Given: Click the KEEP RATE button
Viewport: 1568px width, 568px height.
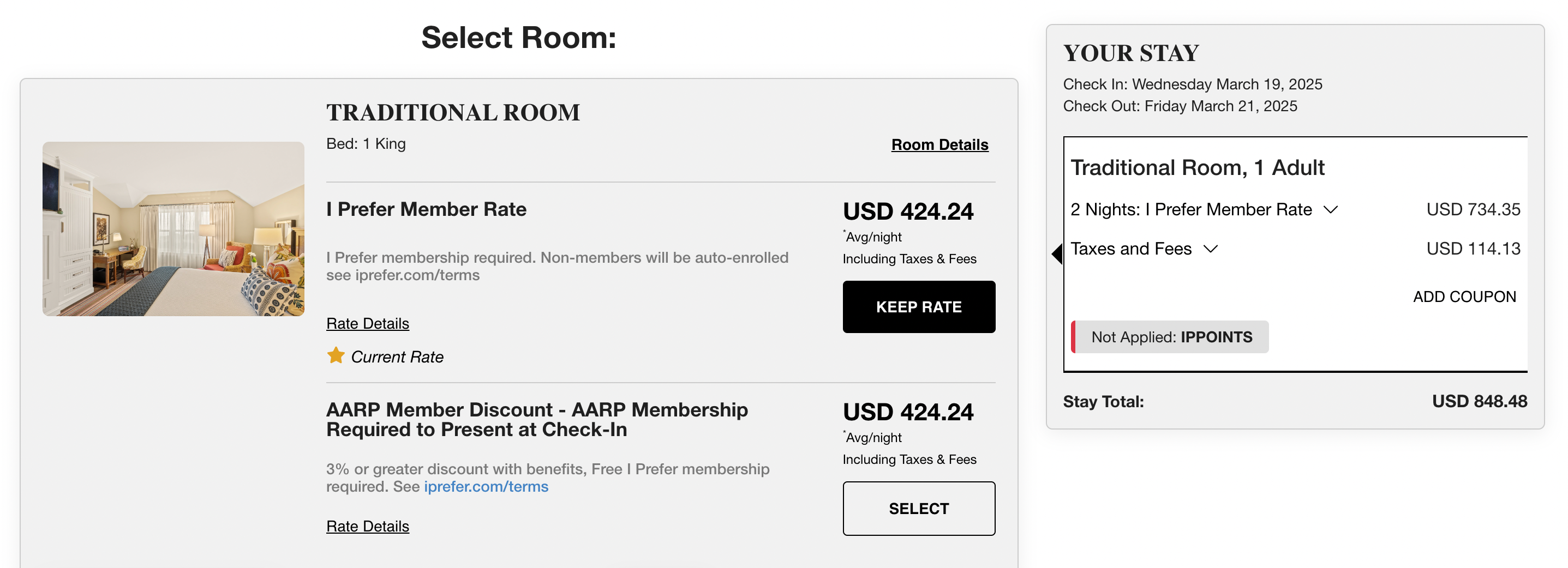Looking at the screenshot, I should pyautogui.click(x=919, y=306).
